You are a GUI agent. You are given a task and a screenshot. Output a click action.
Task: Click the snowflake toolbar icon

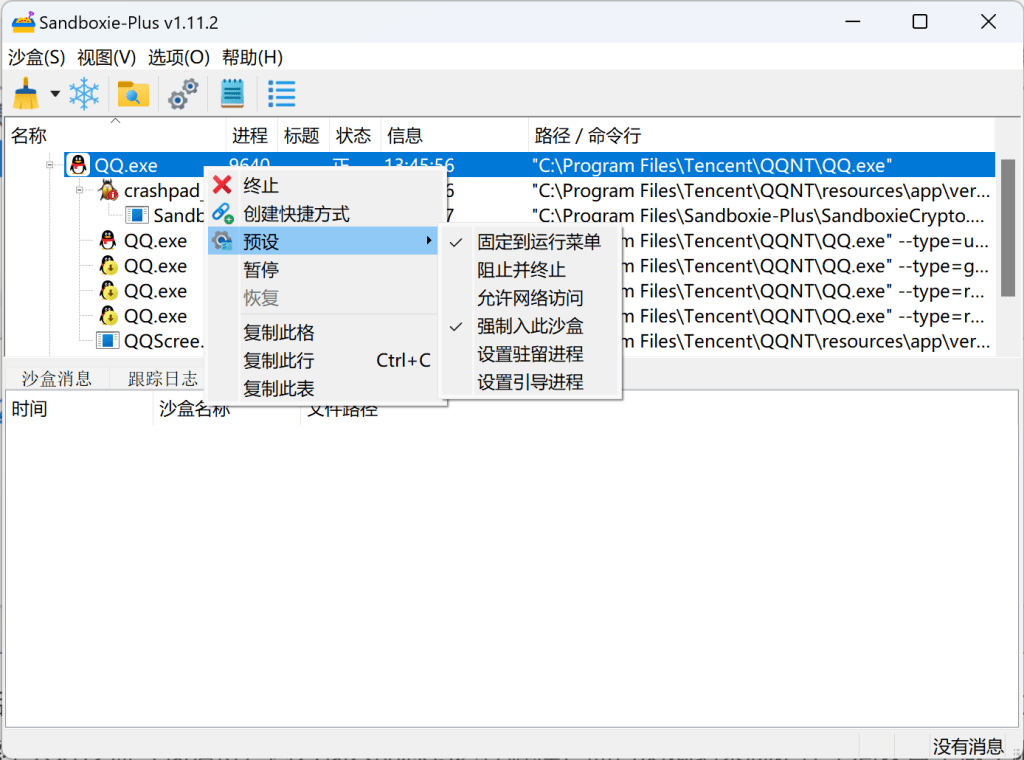click(x=84, y=95)
